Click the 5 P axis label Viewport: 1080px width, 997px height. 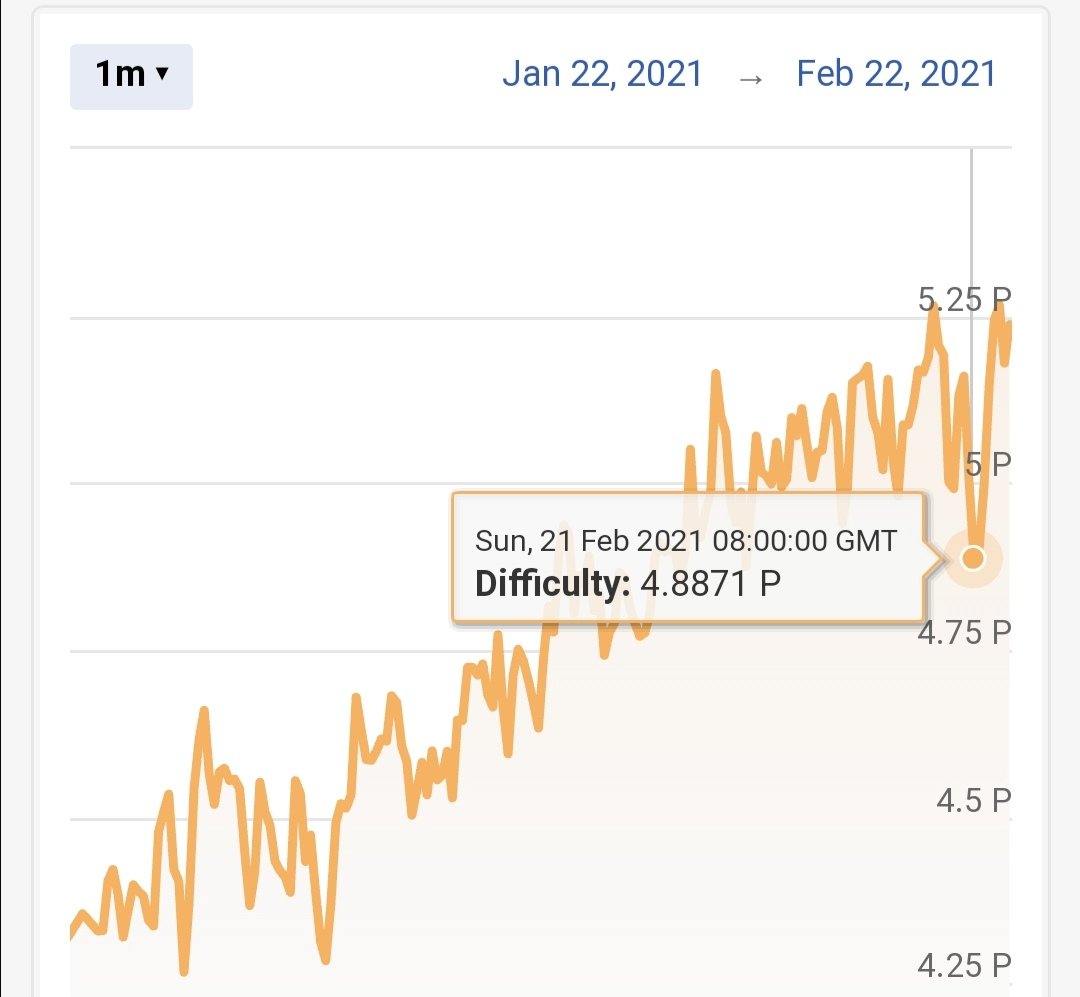point(988,464)
